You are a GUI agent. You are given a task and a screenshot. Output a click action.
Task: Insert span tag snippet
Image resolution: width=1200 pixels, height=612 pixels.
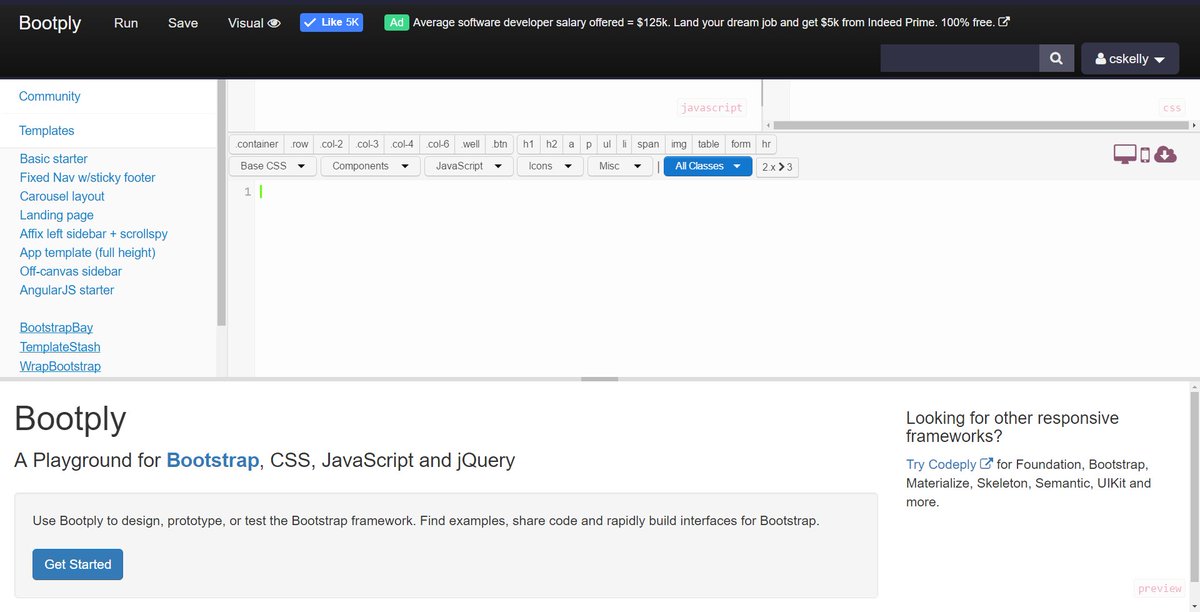coord(648,144)
